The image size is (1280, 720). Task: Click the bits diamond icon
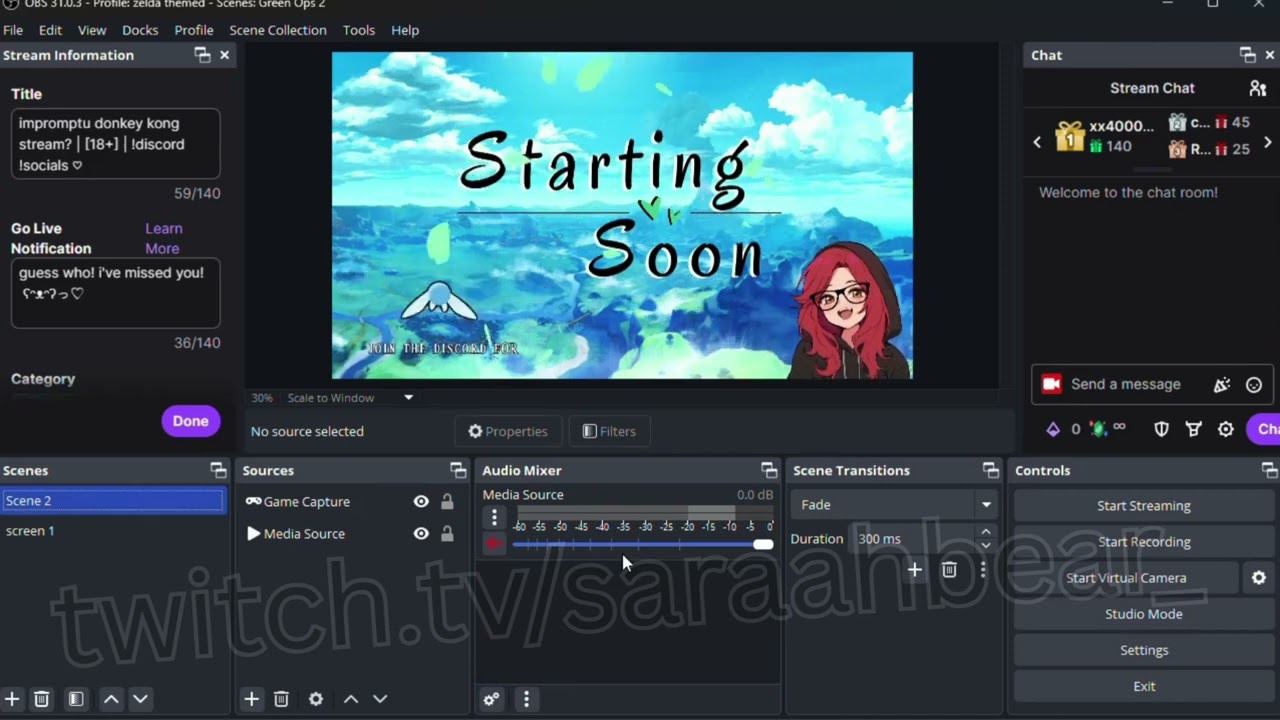[x=1053, y=429]
